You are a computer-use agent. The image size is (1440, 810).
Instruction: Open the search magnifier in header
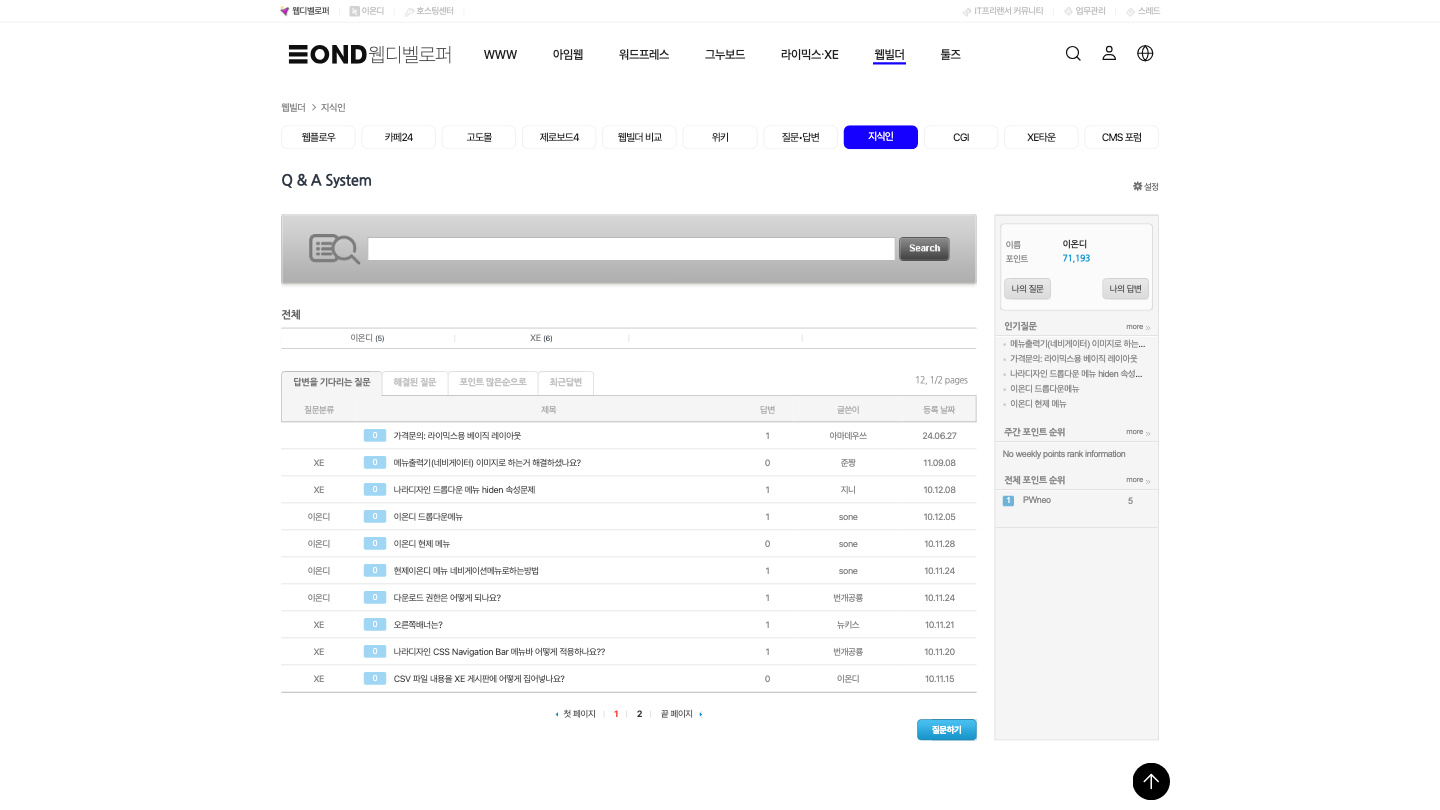pos(1073,54)
